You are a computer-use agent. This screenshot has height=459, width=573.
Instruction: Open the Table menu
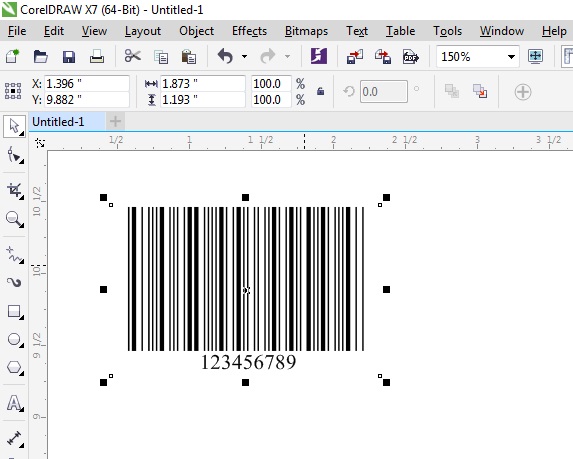400,31
